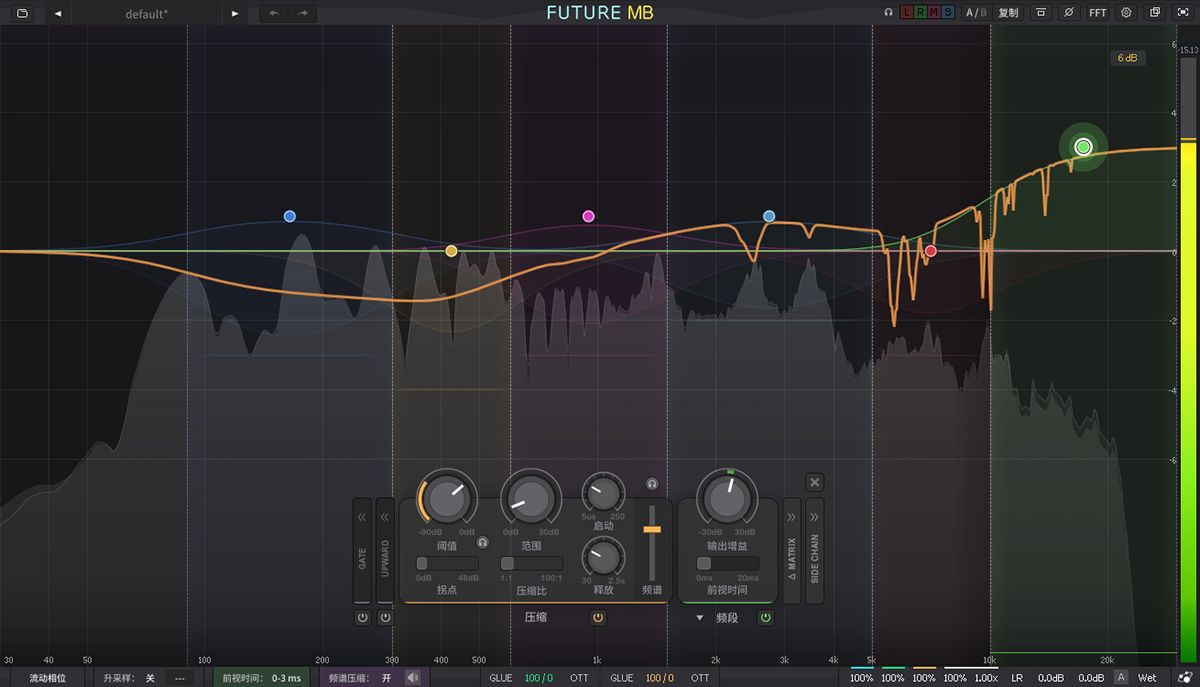
Task: Toggle the bypass (Ø) icon
Action: (1069, 13)
